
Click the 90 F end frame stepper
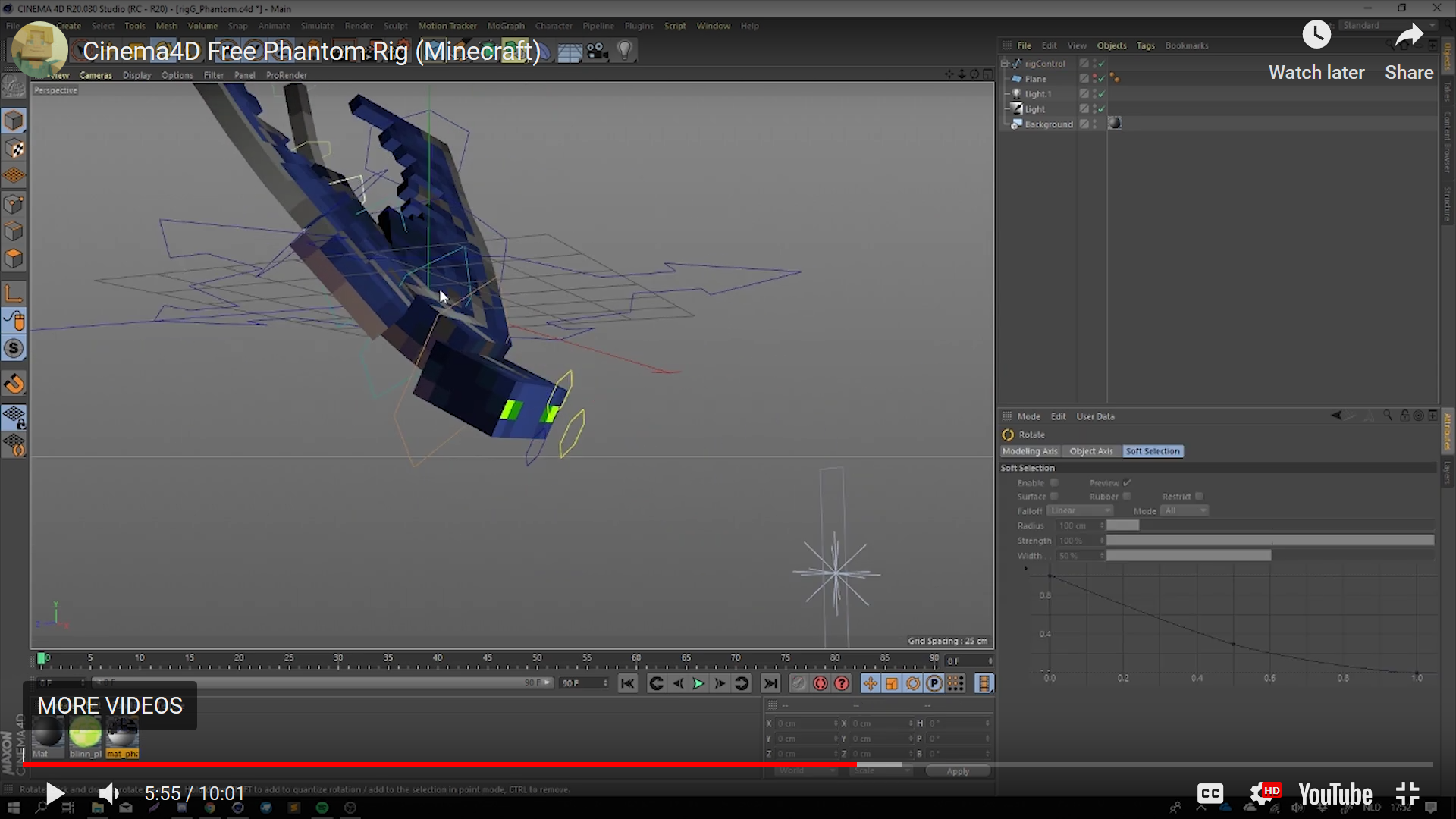pos(605,683)
